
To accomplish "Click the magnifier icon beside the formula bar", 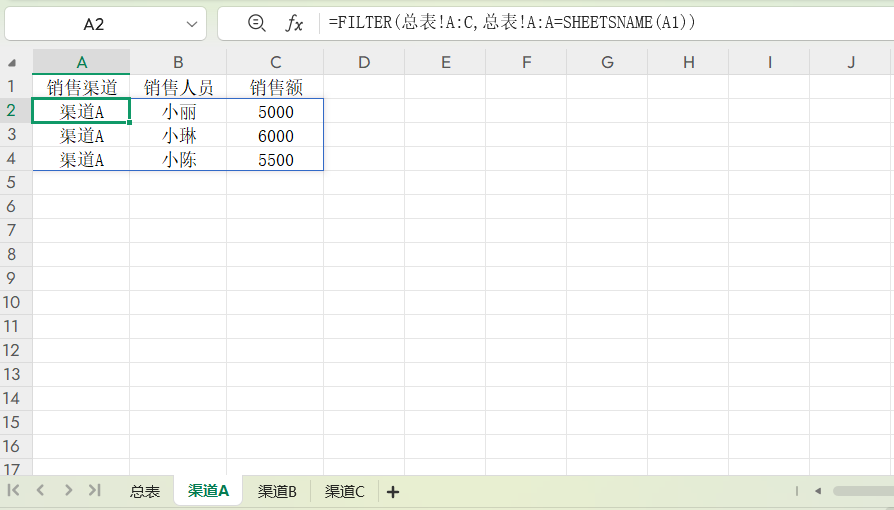I will pyautogui.click(x=257, y=23).
